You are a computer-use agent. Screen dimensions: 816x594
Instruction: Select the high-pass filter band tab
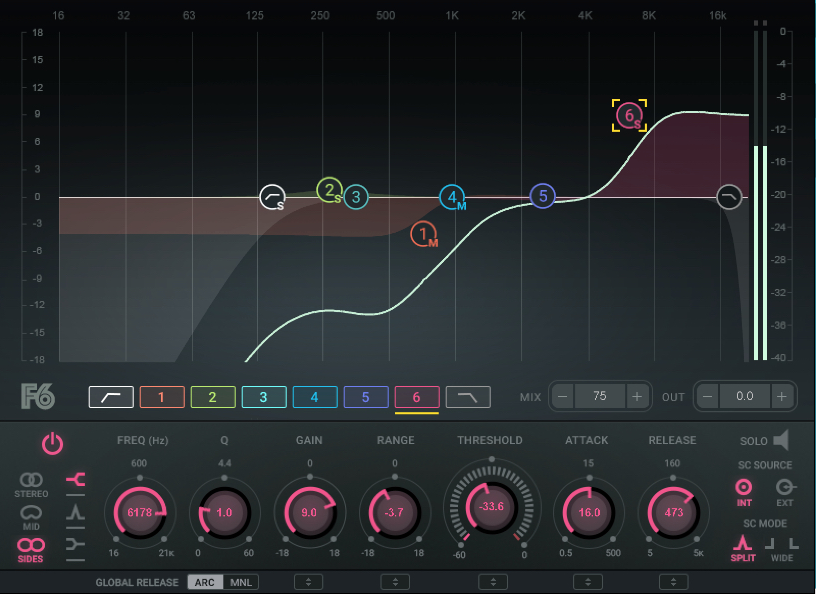pos(111,397)
